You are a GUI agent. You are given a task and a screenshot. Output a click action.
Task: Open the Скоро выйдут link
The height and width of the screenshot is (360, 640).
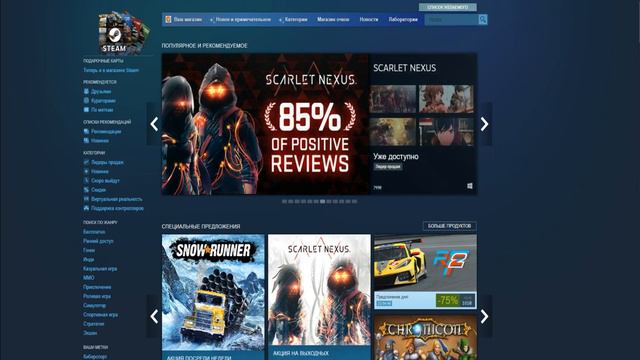(x=105, y=180)
